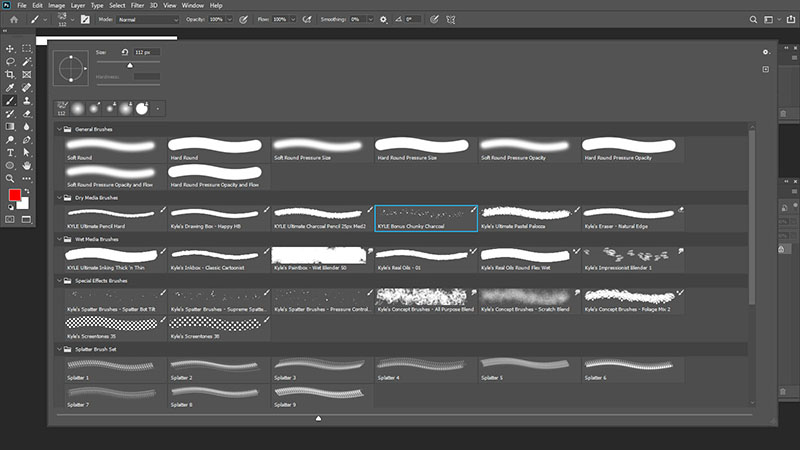Select the Eyedropper tool
The width and height of the screenshot is (800, 450).
(x=10, y=88)
